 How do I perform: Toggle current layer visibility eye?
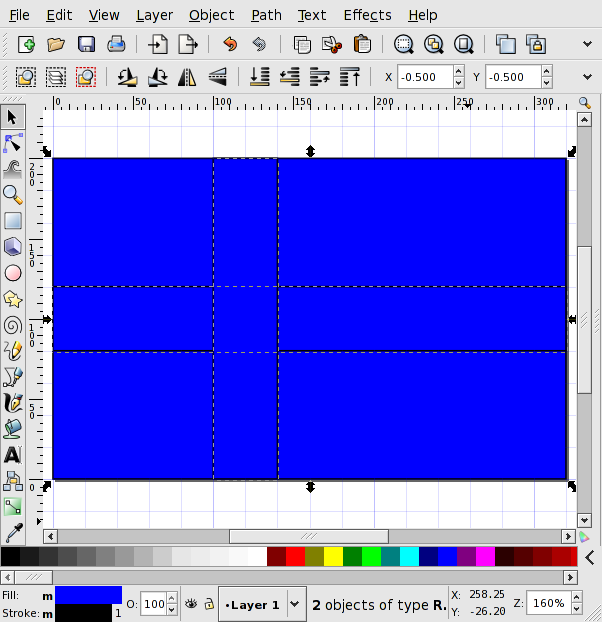click(190, 604)
